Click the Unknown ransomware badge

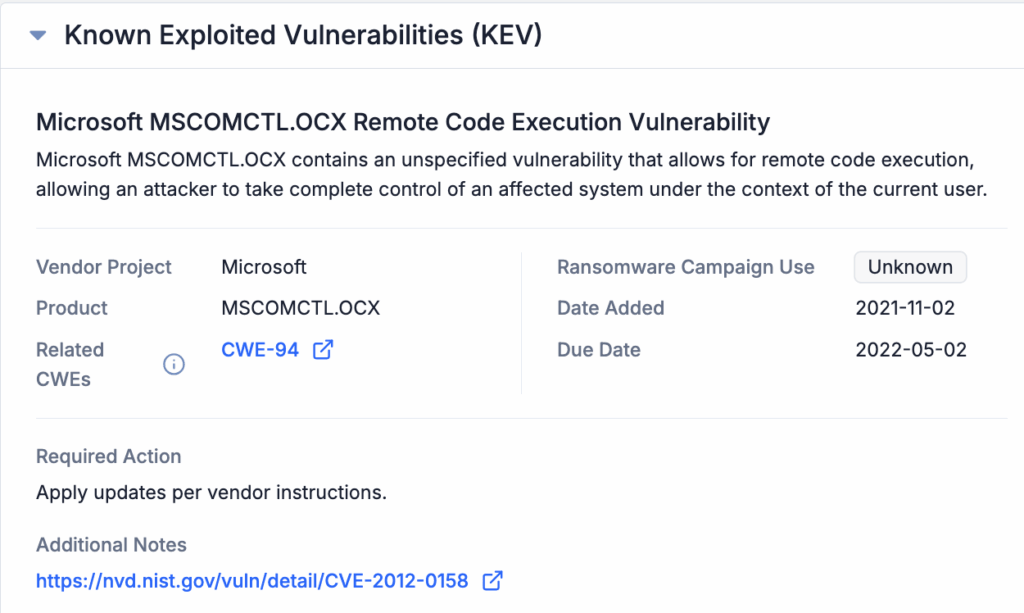point(910,267)
